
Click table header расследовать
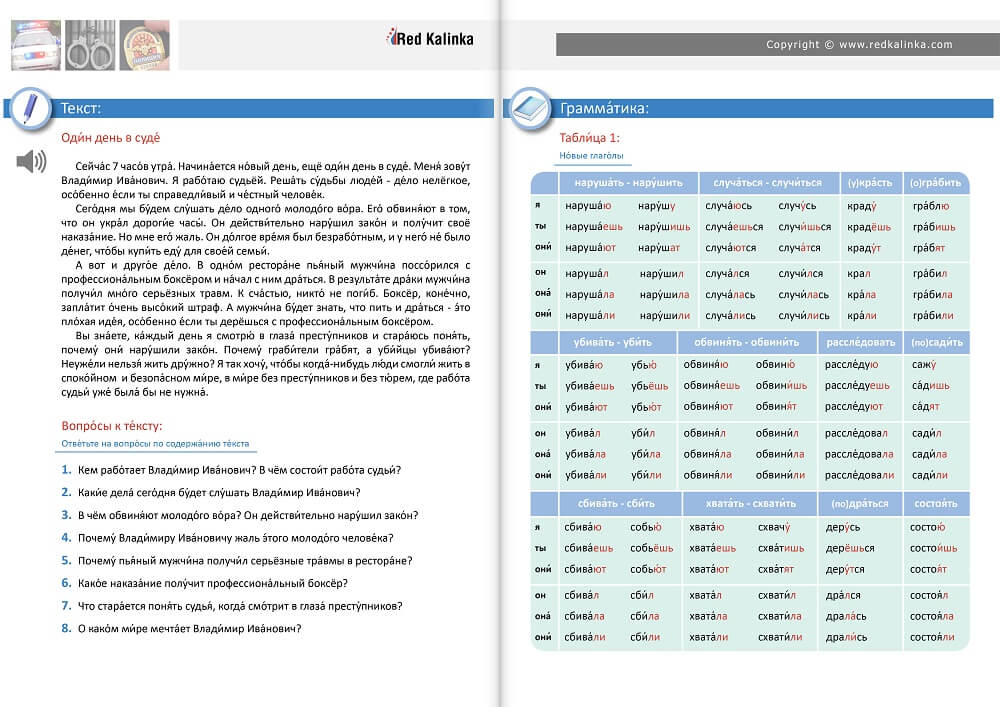[860, 342]
